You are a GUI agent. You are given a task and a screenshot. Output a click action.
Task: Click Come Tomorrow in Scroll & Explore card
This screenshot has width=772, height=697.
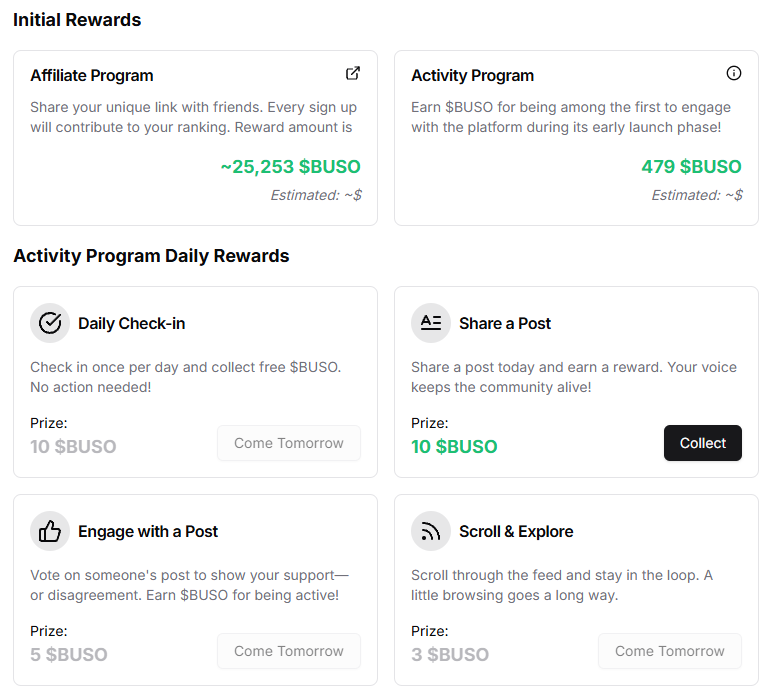pos(670,651)
